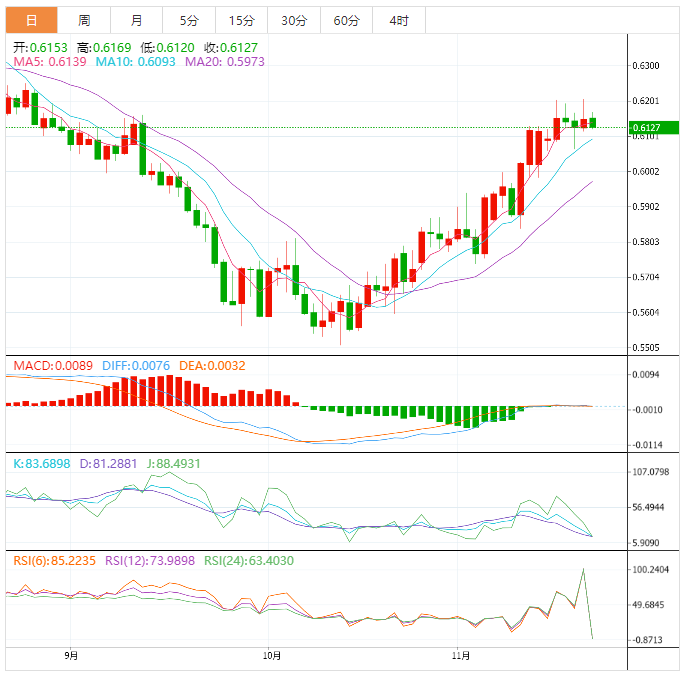Switch to the 月 monthly tab
The image size is (684, 685).
tap(136, 20)
